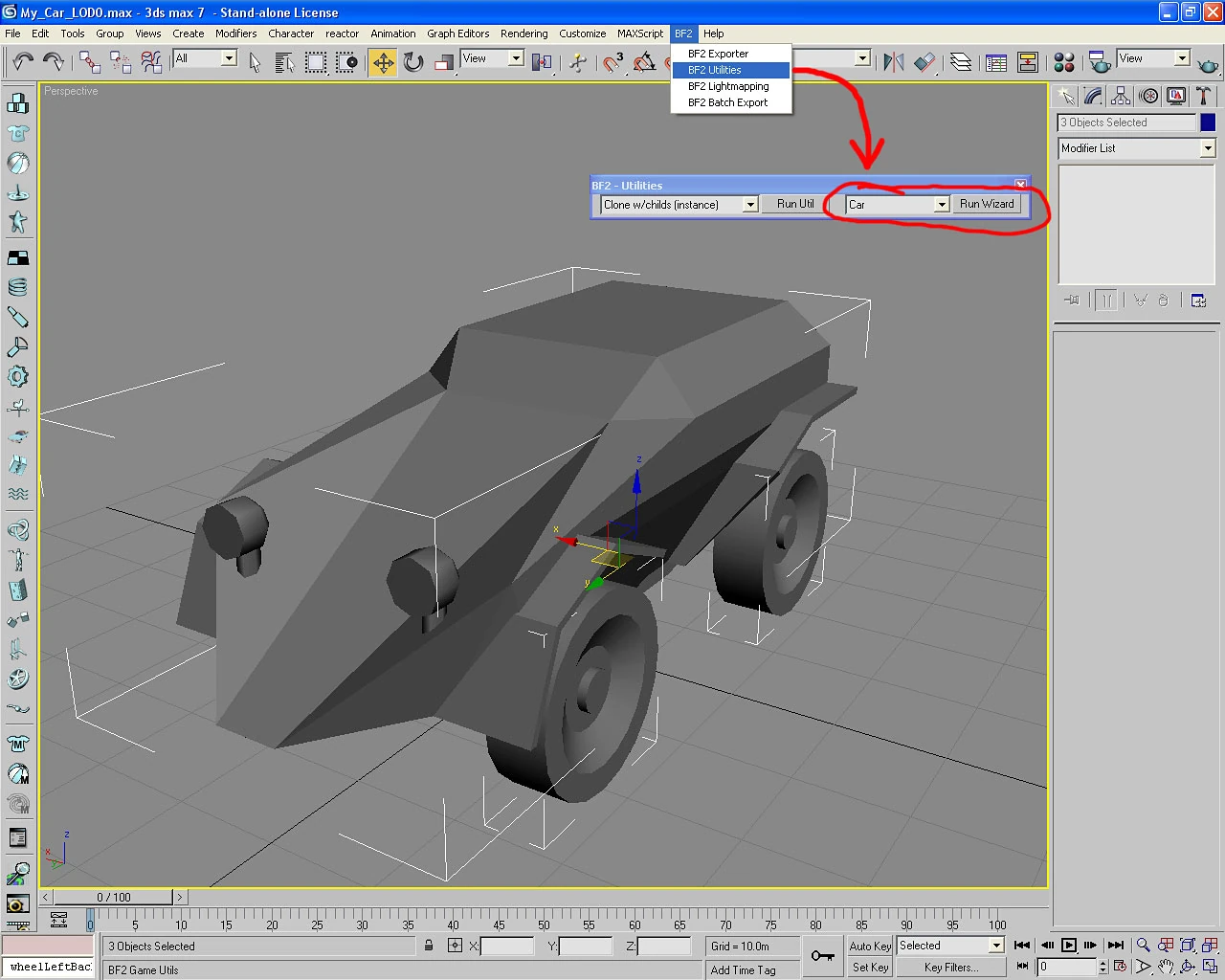Open the Rendering menu
The height and width of the screenshot is (980, 1225).
[523, 33]
